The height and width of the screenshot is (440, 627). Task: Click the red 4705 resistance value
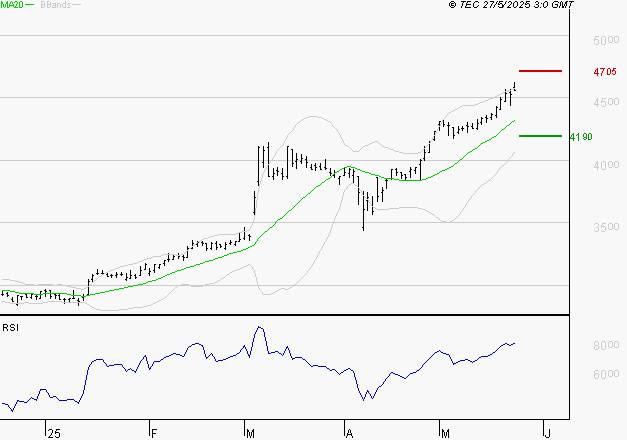pos(605,72)
